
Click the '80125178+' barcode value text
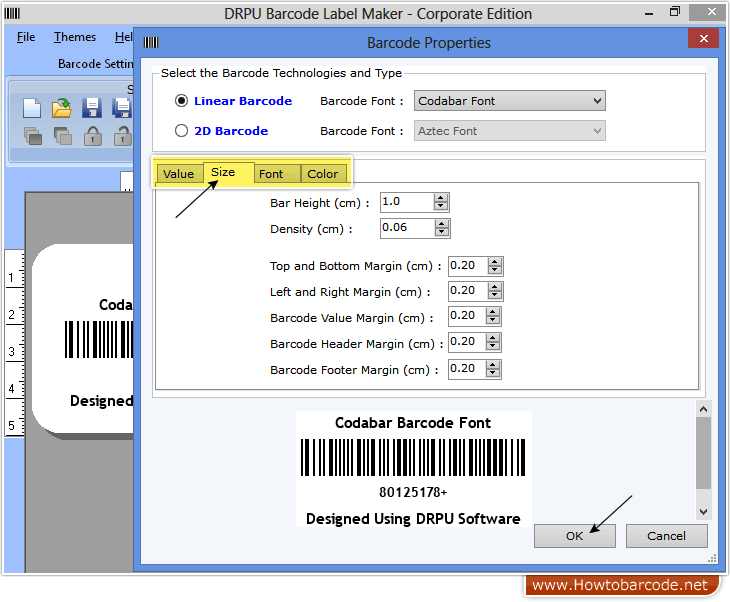[x=413, y=492]
